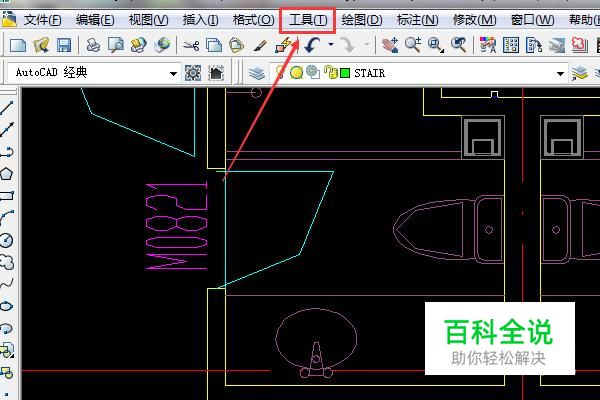
Task: Click the My Workspace house icon
Action: click(216, 73)
